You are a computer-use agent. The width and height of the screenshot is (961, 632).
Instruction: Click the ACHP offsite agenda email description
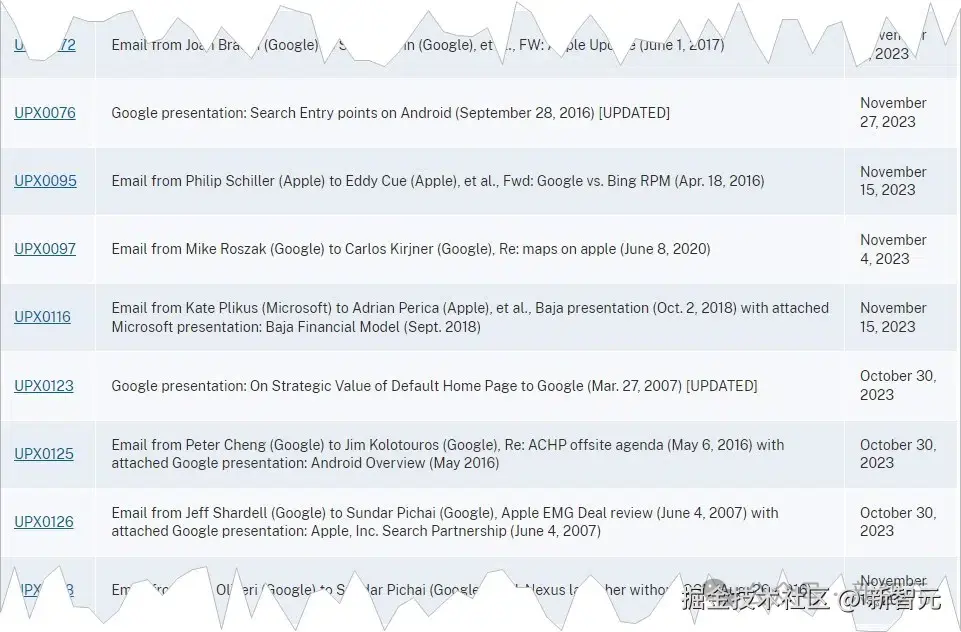click(447, 454)
